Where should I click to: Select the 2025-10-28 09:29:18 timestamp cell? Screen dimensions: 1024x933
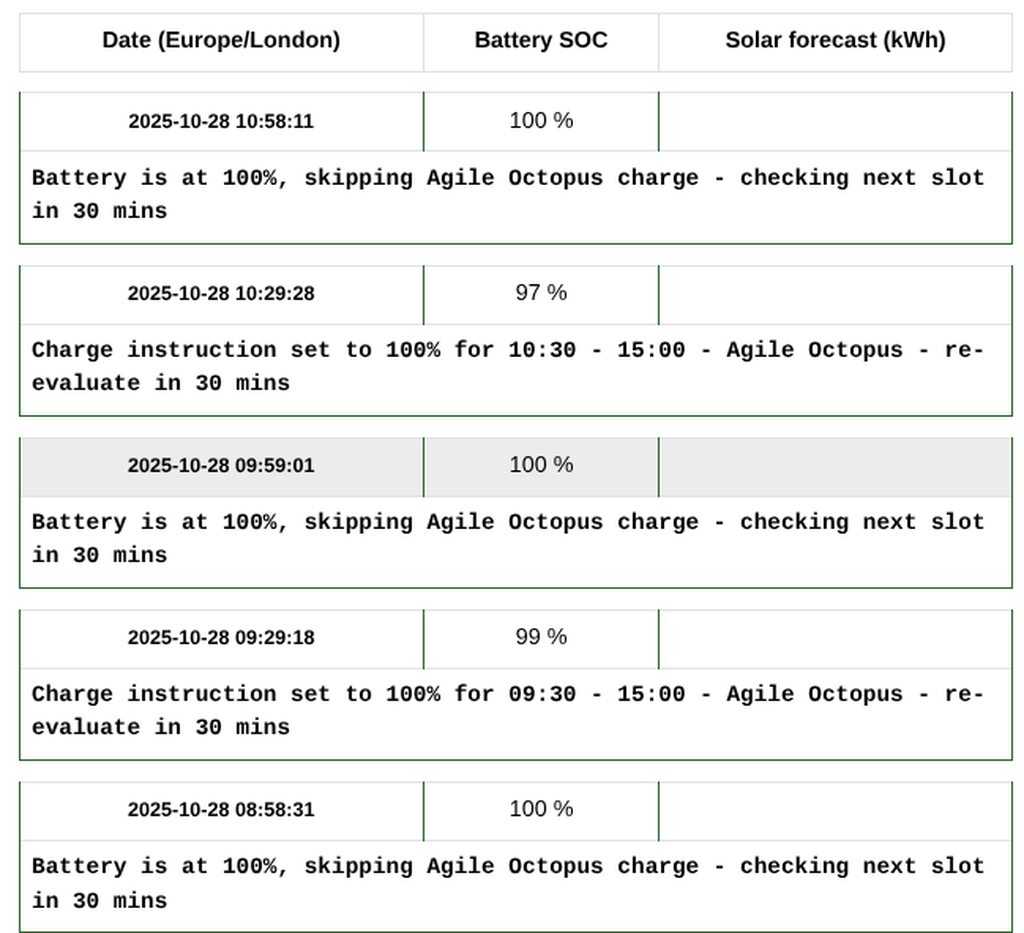tap(221, 638)
